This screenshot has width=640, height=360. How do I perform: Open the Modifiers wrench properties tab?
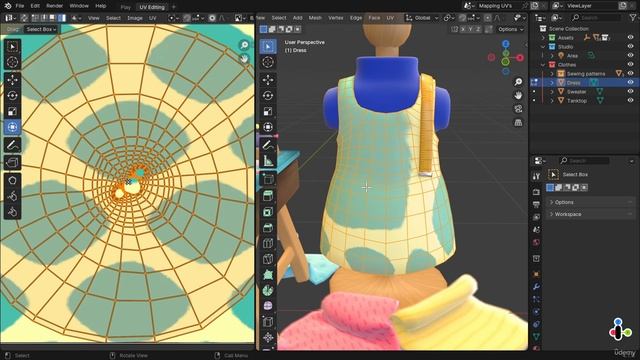(x=536, y=287)
